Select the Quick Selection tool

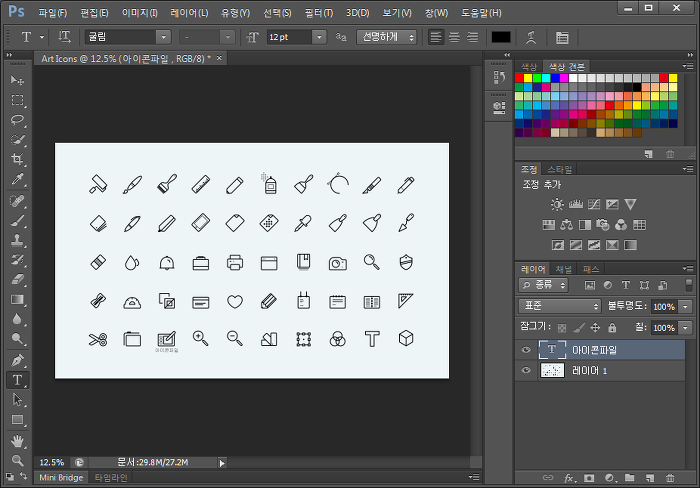[17, 139]
